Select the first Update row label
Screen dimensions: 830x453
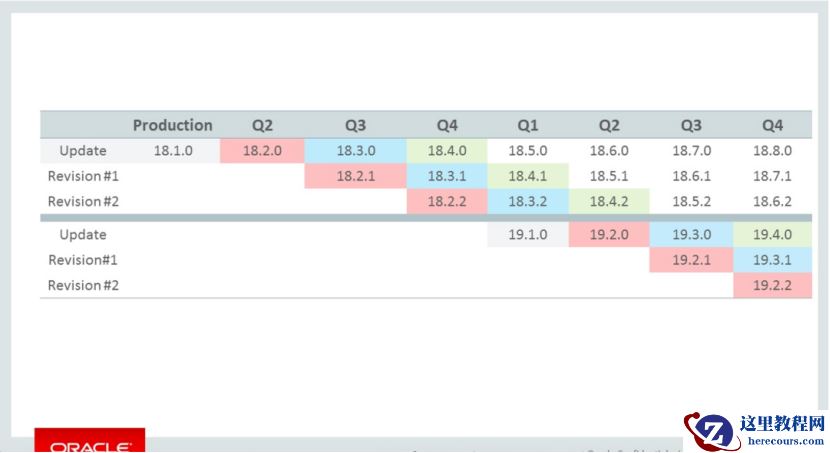click(82, 151)
